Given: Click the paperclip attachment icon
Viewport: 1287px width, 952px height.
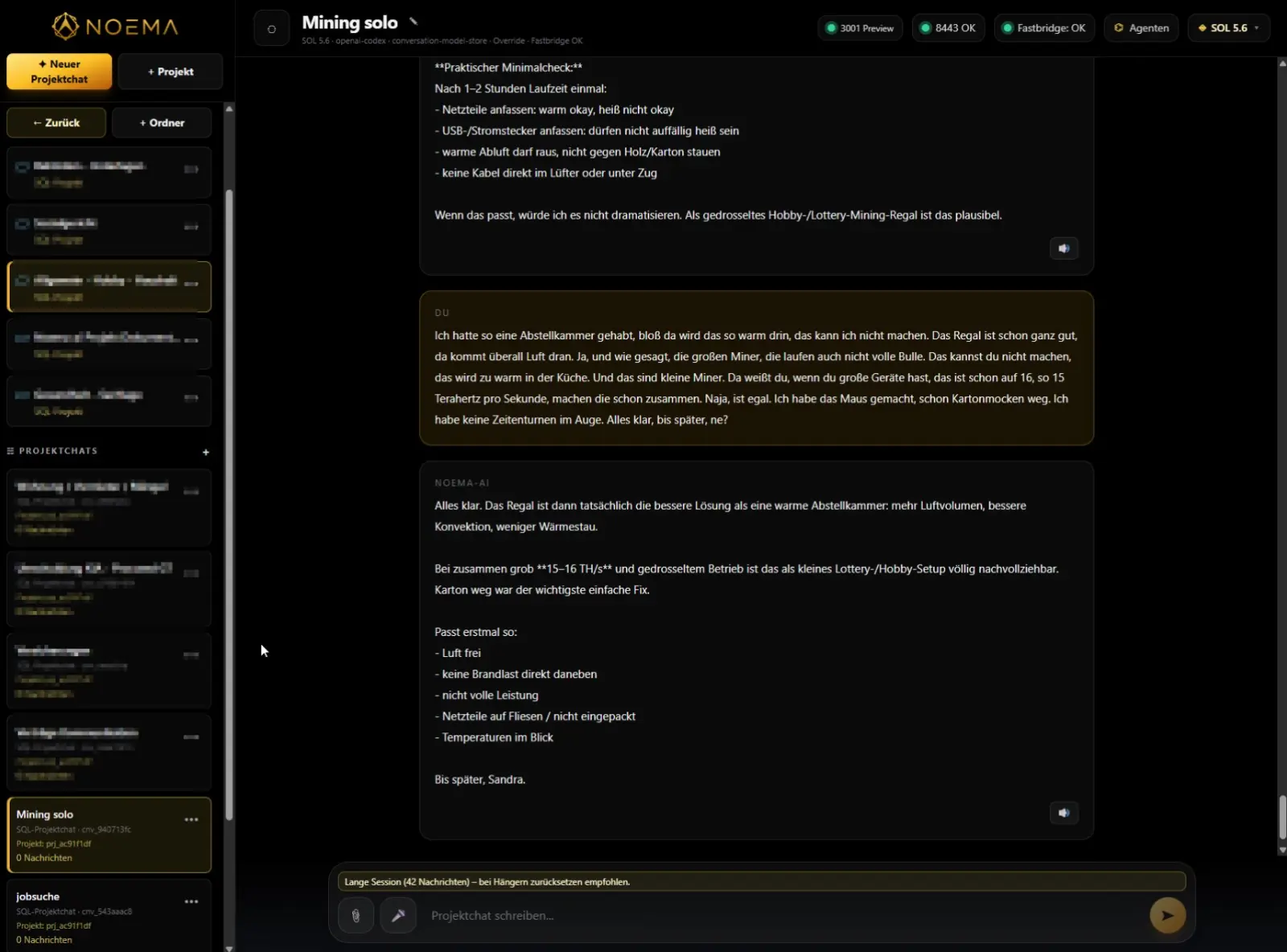Looking at the screenshot, I should (x=356, y=915).
